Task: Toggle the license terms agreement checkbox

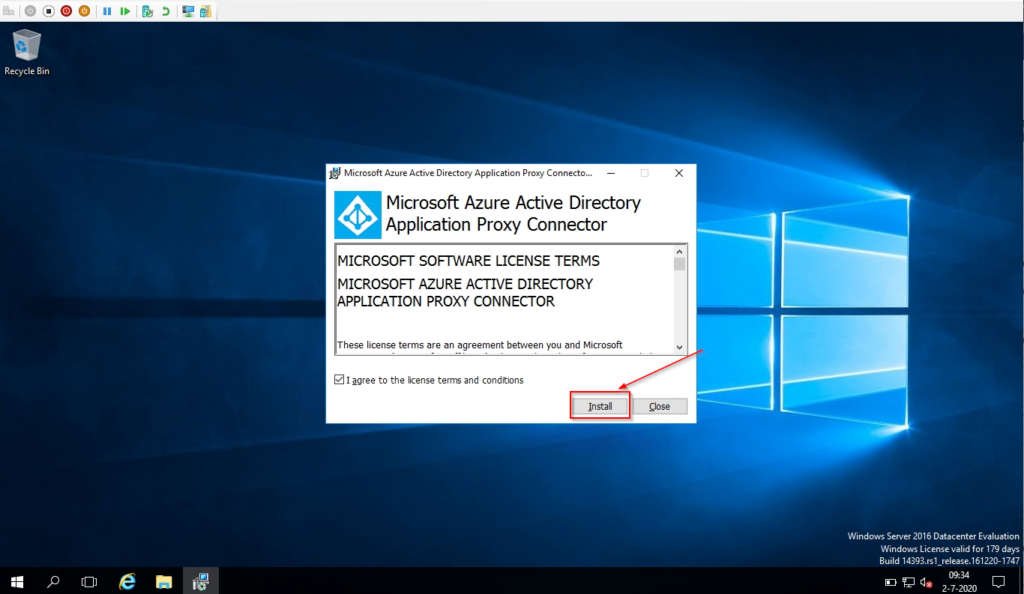Action: tap(339, 379)
